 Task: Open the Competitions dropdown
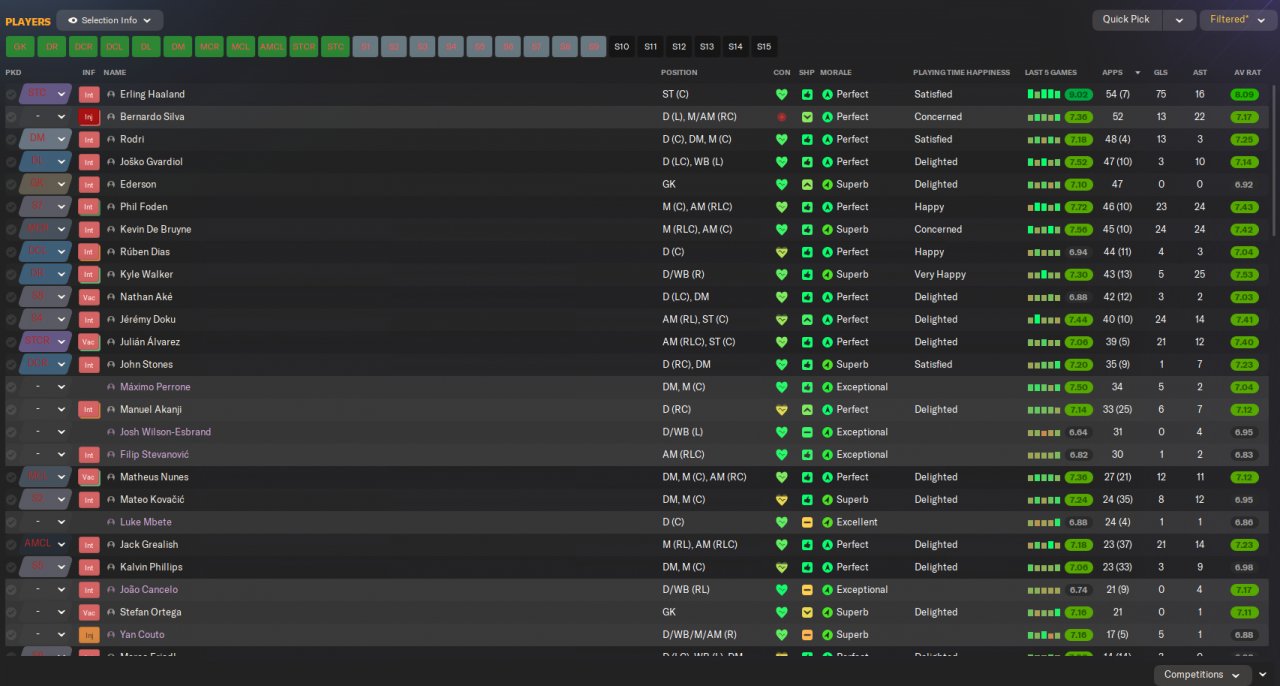tap(1201, 675)
